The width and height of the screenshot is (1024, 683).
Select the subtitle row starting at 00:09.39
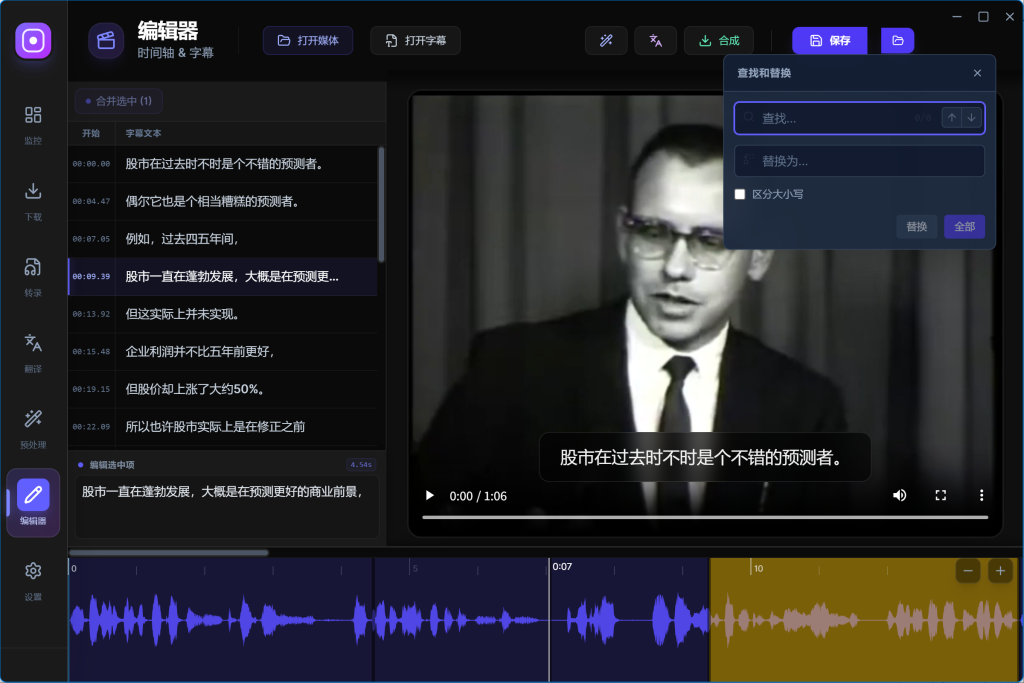[x=225, y=276]
